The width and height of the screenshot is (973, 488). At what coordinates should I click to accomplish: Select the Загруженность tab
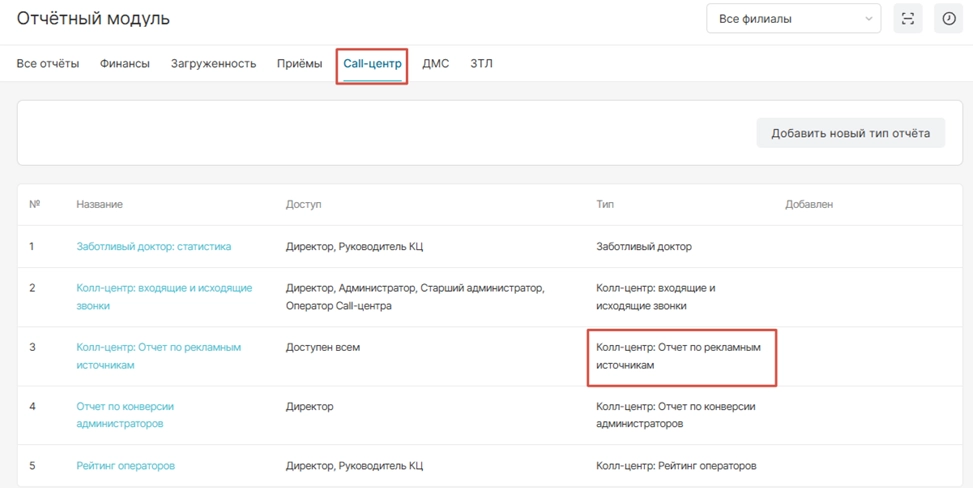coord(213,64)
